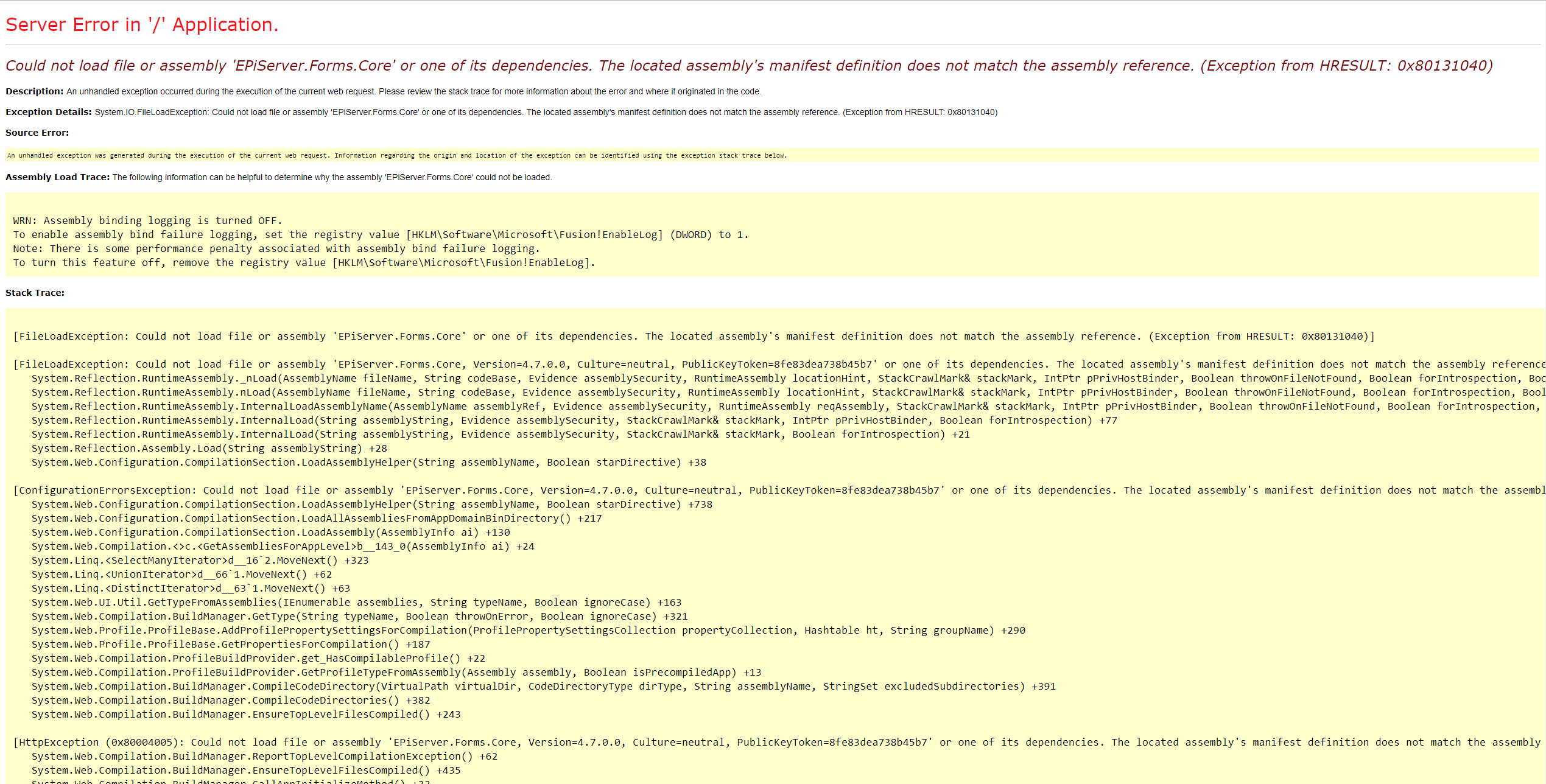
Task: Click the 'GetProfileTypeFromAssembly' frame ending in +13
Action: click(396, 672)
